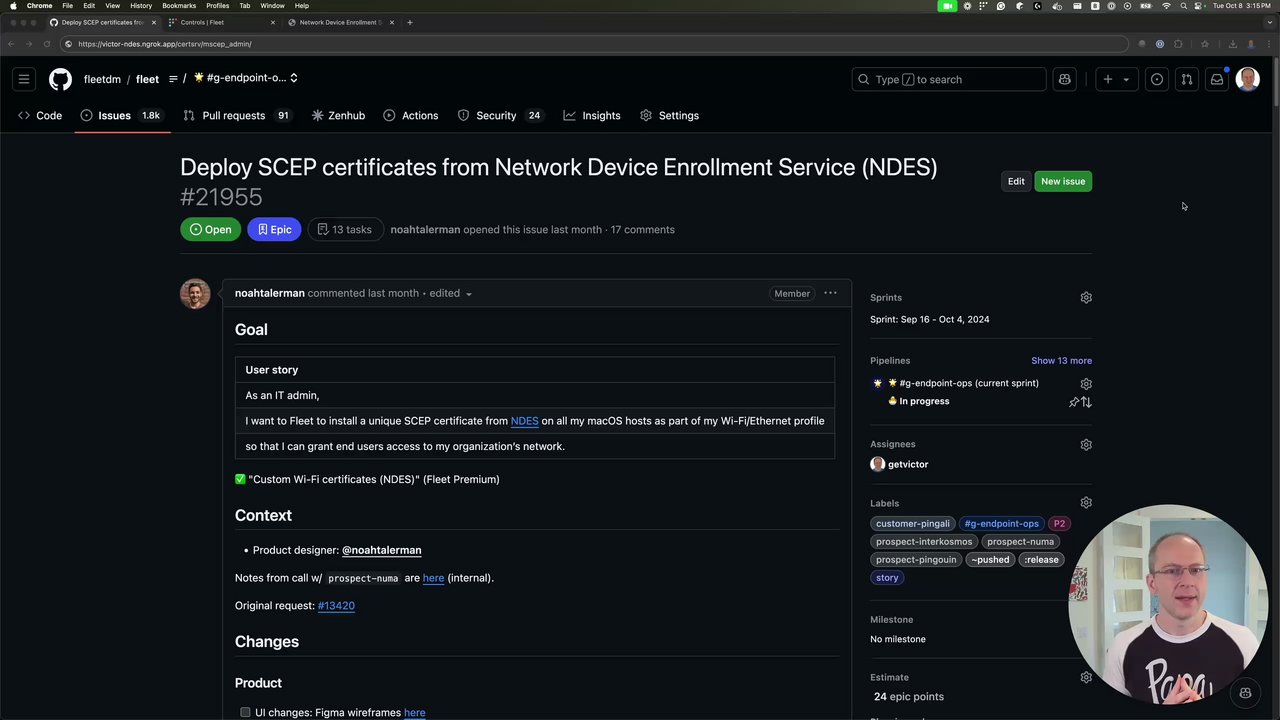Click the Labels gear icon

coord(1086,503)
